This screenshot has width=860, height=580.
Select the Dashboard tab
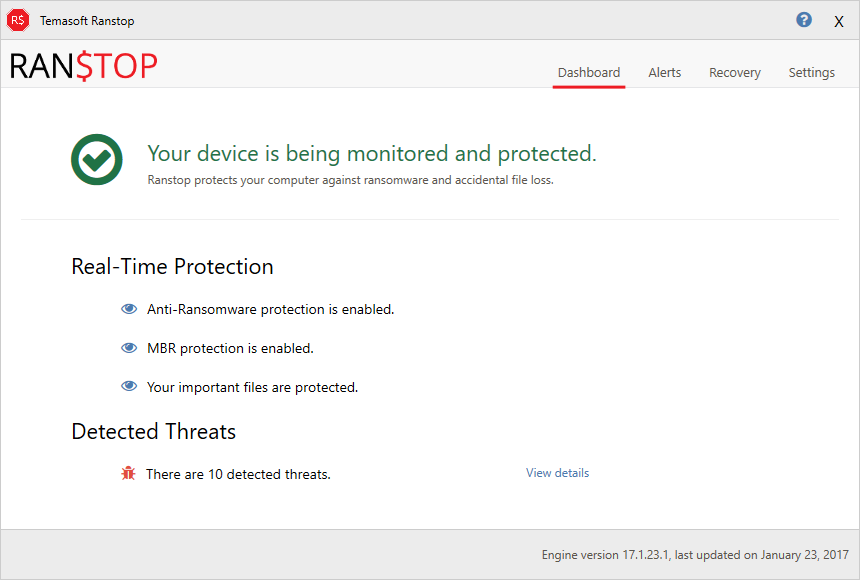point(589,72)
